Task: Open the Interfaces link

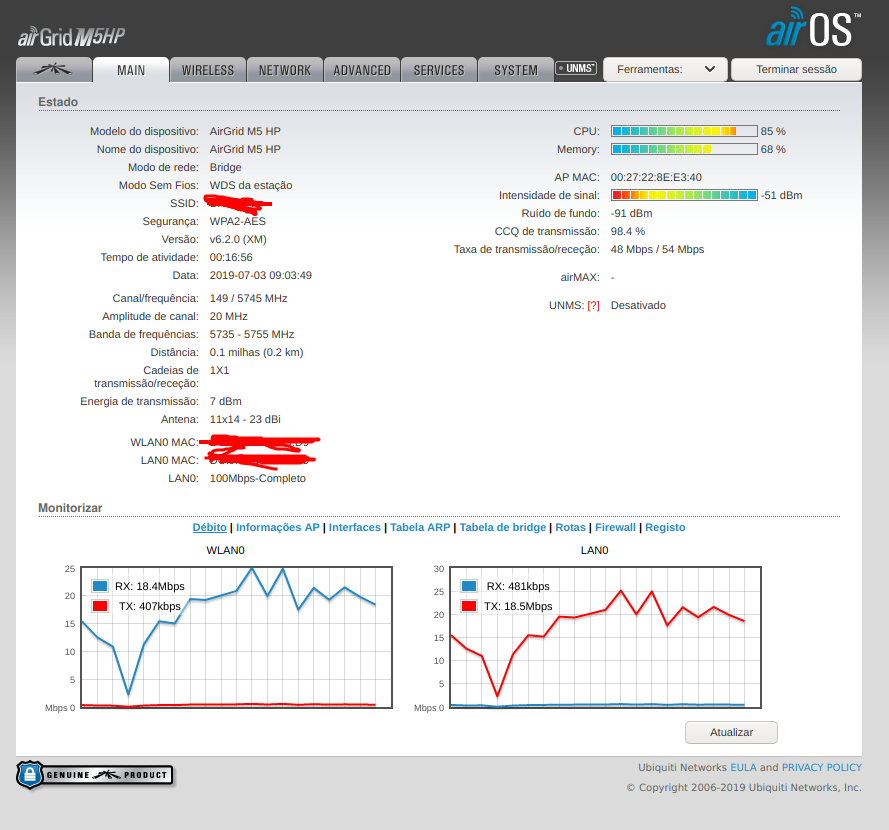Action: point(354,527)
